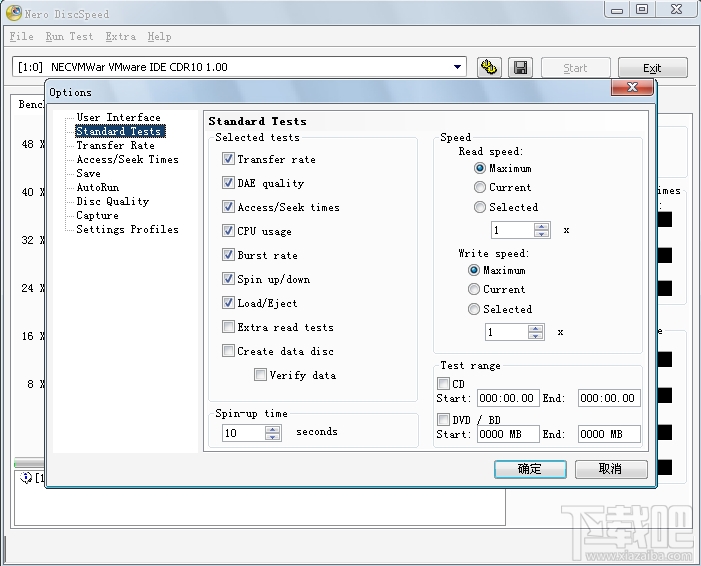Click the options gear toolbar icon

pyautogui.click(x=489, y=68)
